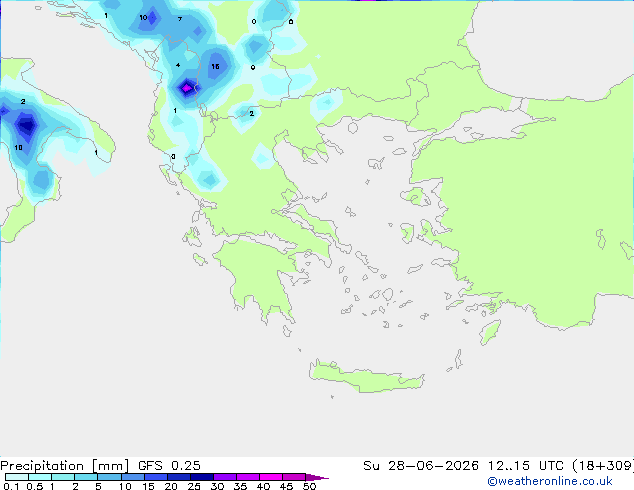Image resolution: width=634 pixels, height=490 pixels.
Task: Click the '0.5' legend tick label
Action: coord(35,486)
